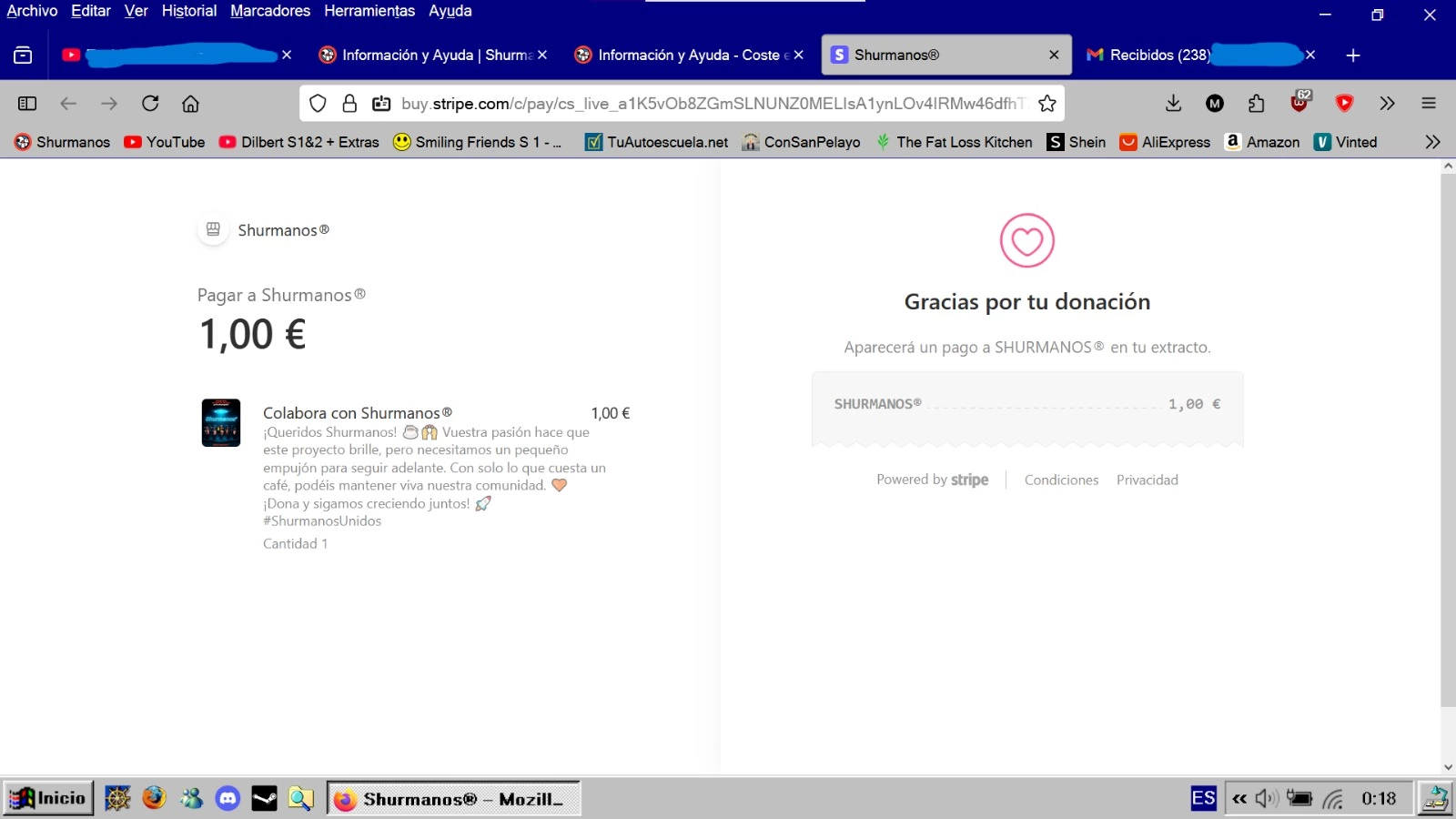Open Herramientas menu
1456x819 pixels.
tap(369, 11)
